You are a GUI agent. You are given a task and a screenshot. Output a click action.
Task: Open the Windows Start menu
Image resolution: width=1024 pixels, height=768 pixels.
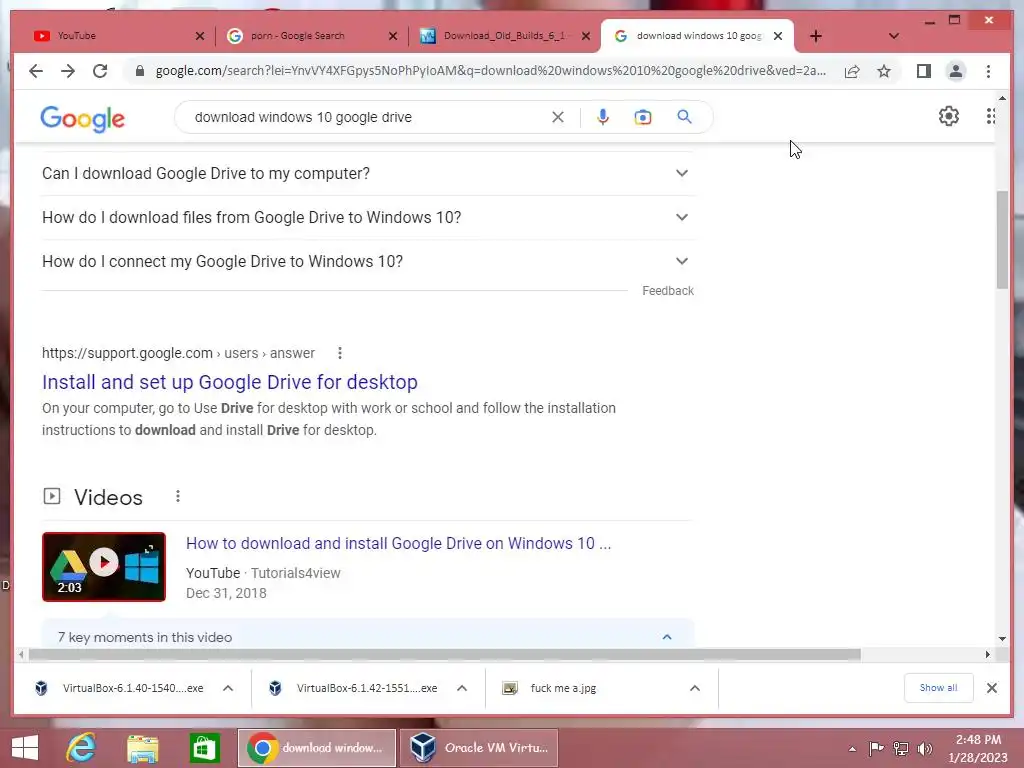[x=25, y=748]
